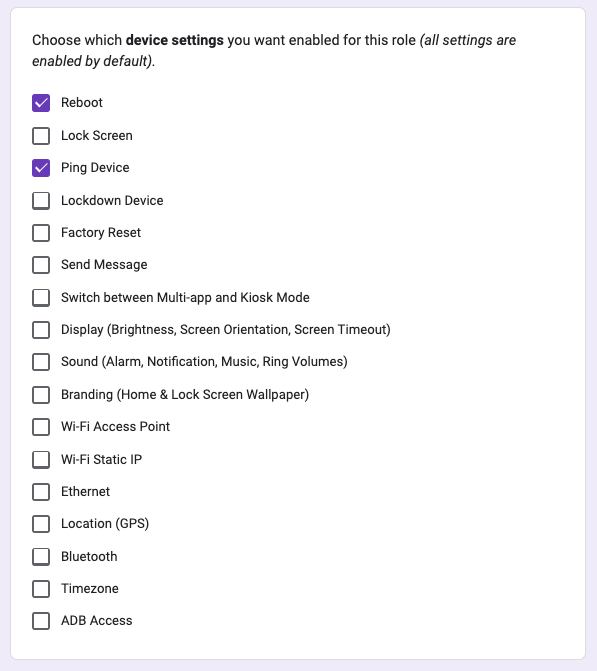This screenshot has width=597, height=671.
Task: Check the Send Message option
Action: pos(41,265)
